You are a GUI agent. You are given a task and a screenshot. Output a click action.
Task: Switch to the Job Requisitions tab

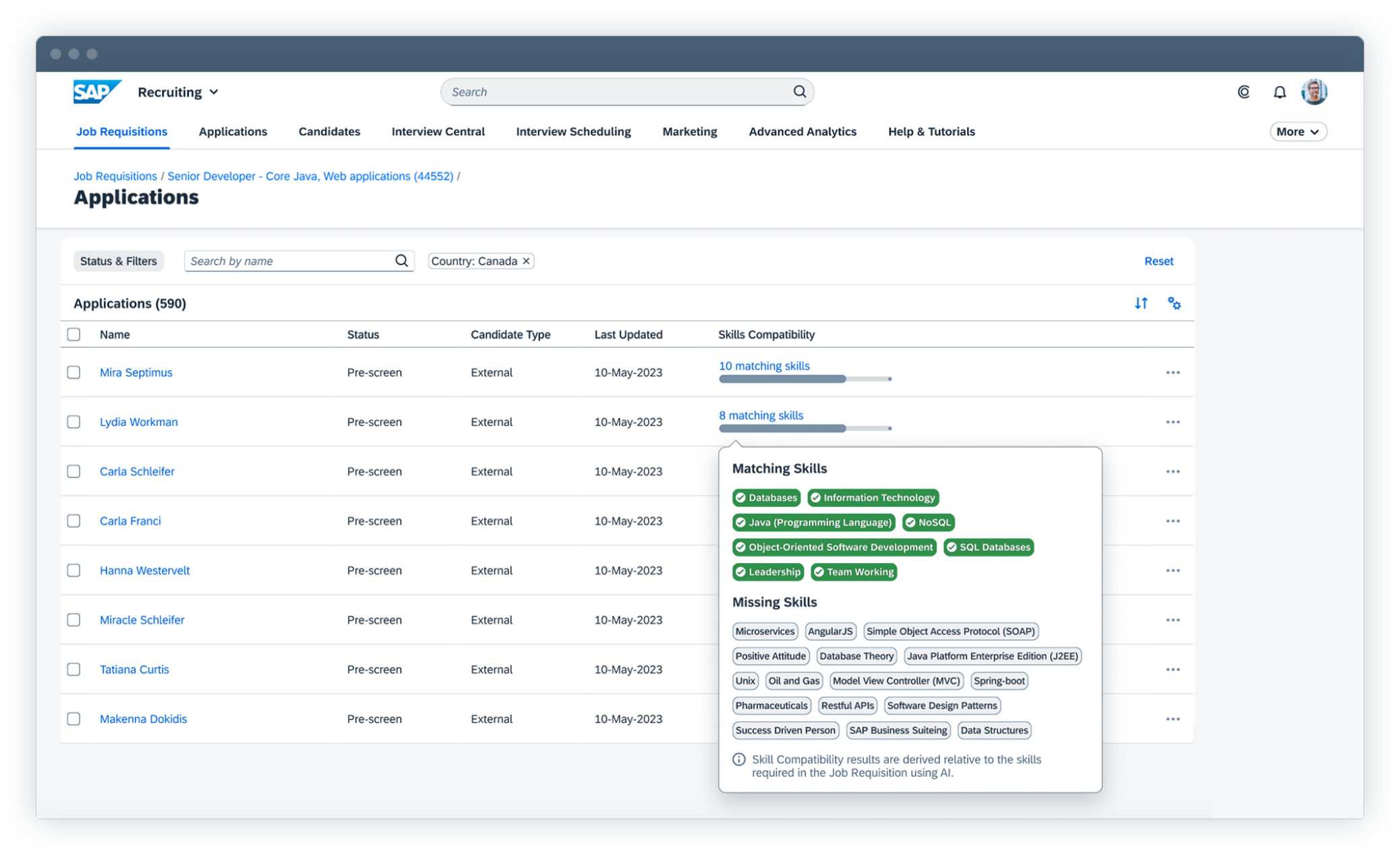click(x=121, y=131)
